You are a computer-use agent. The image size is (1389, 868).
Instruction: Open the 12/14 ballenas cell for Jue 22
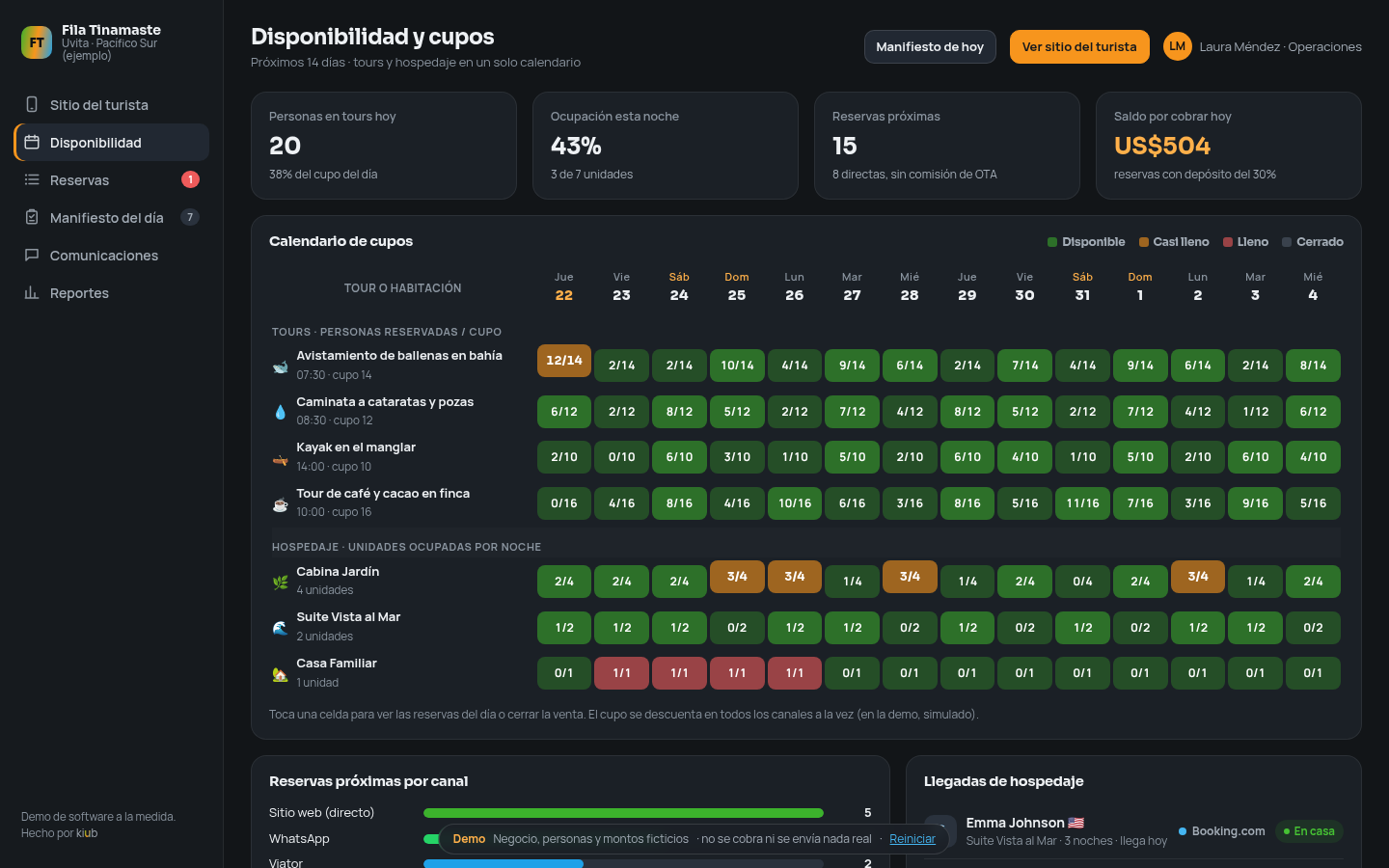coord(564,361)
